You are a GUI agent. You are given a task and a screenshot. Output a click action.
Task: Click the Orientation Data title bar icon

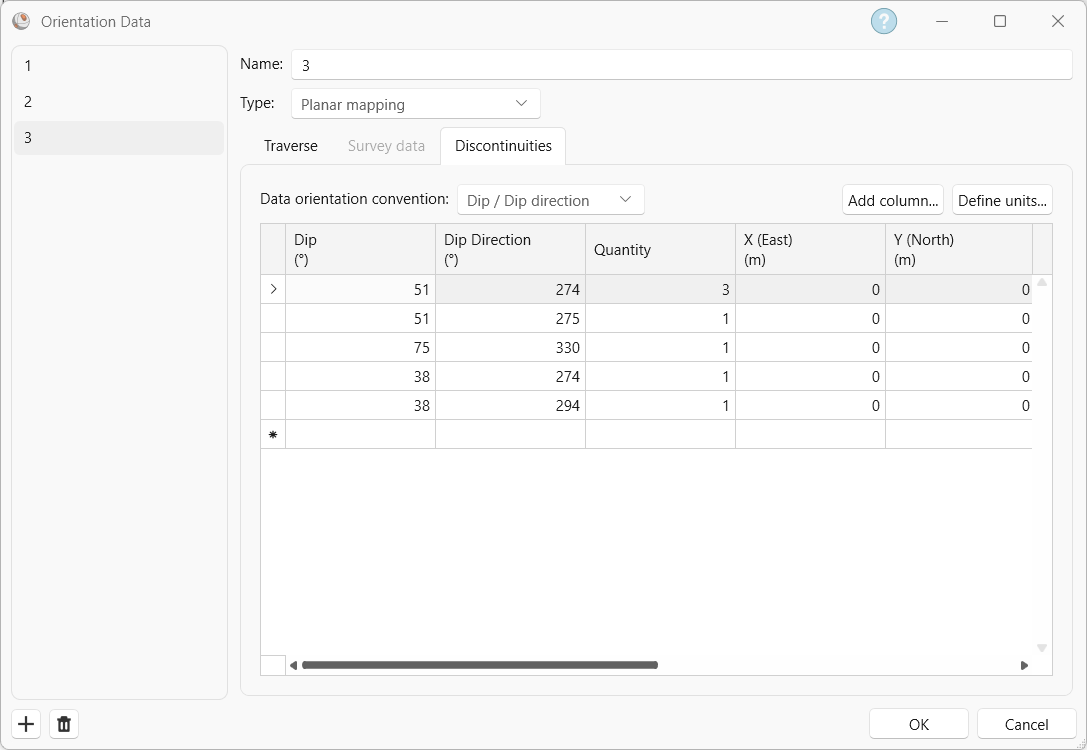point(21,21)
